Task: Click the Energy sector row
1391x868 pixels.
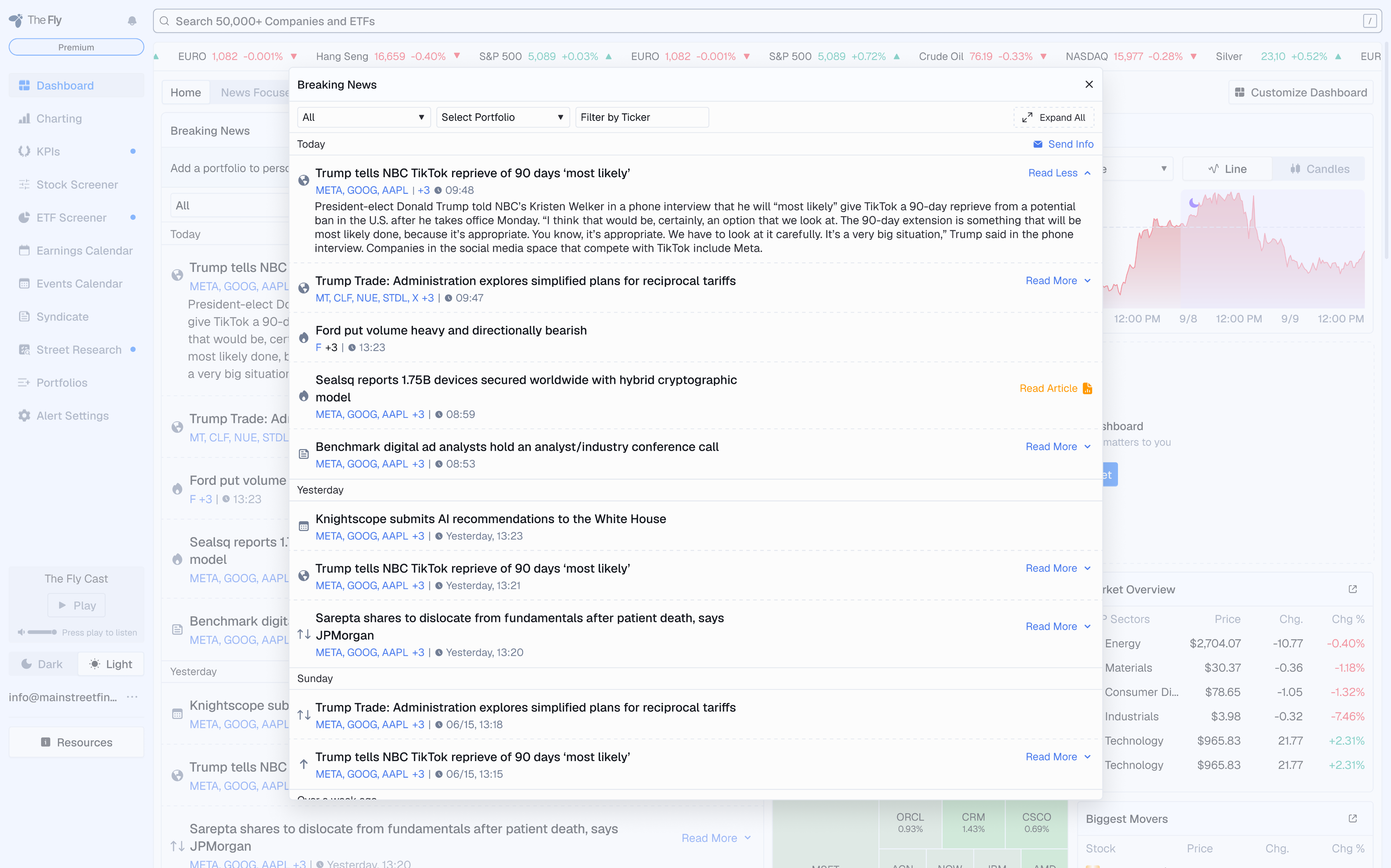Action: (x=1234, y=644)
